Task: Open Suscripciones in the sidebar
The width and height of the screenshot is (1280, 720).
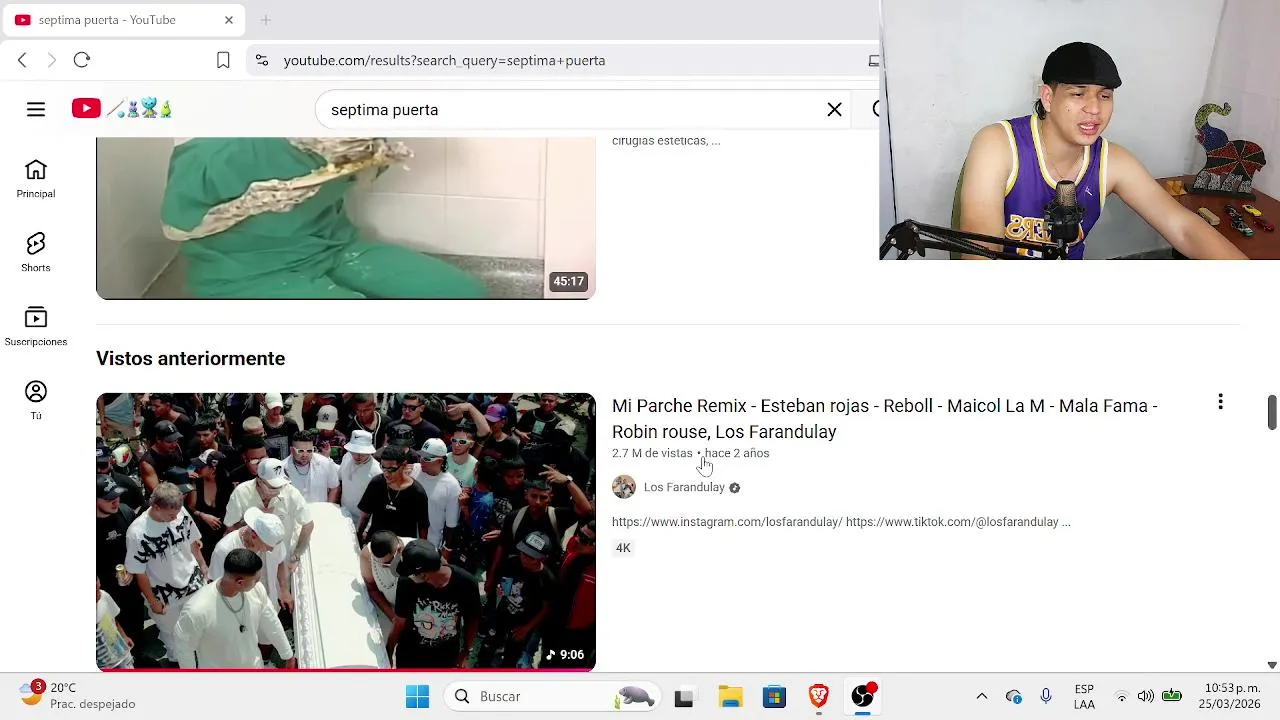Action: (36, 327)
